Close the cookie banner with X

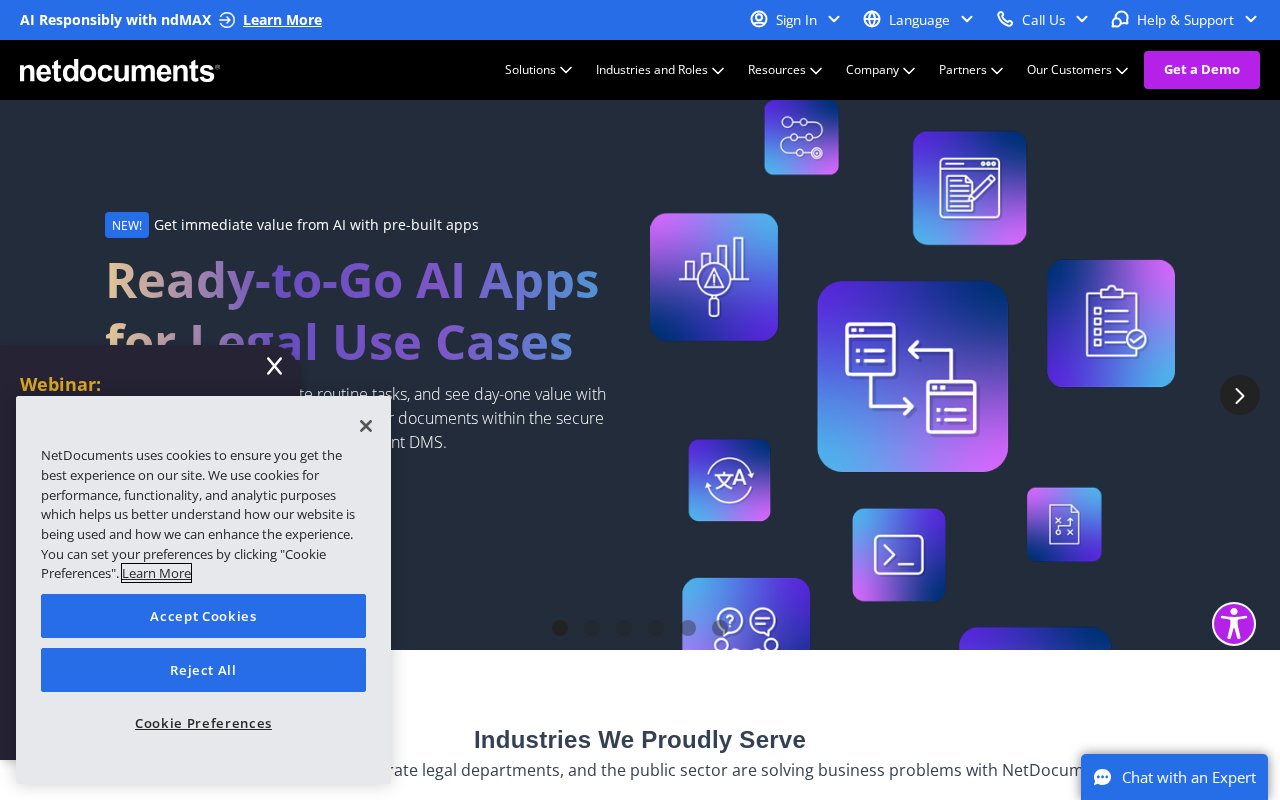coord(366,426)
